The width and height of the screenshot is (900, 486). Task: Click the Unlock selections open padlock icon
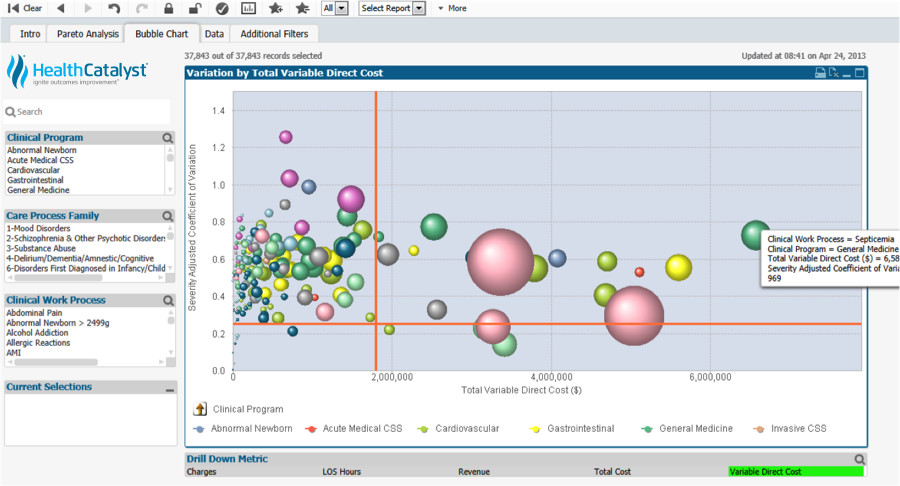194,8
